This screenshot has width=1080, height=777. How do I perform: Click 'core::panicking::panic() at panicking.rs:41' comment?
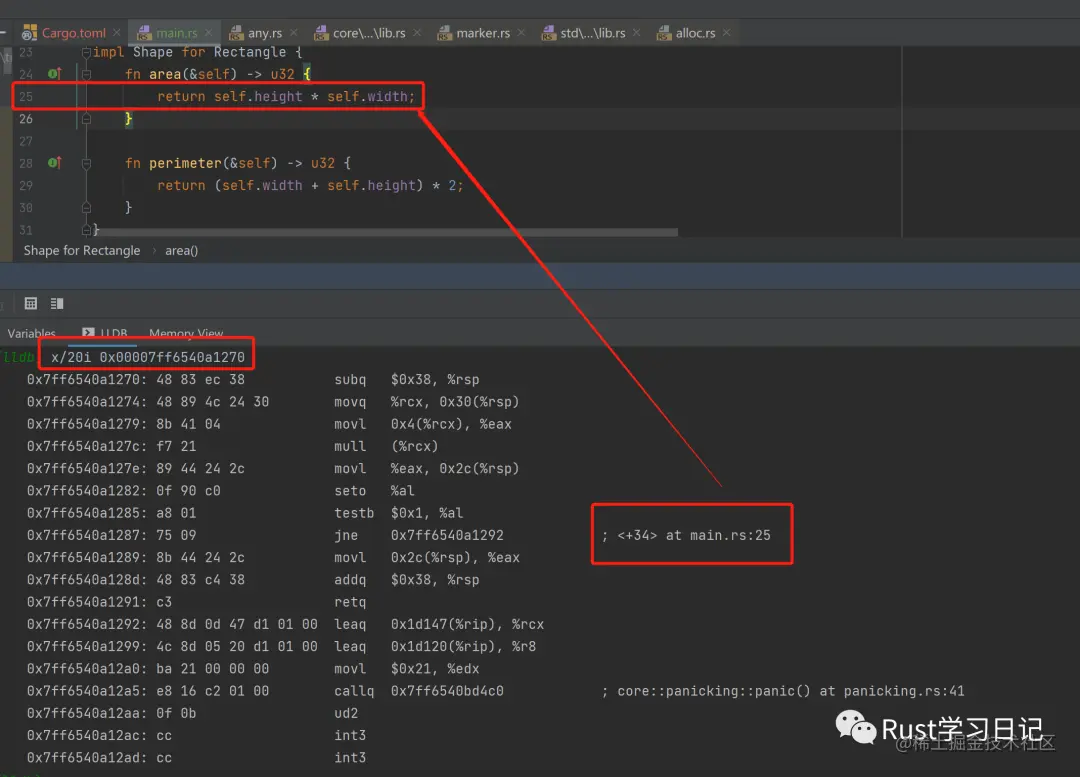(790, 691)
